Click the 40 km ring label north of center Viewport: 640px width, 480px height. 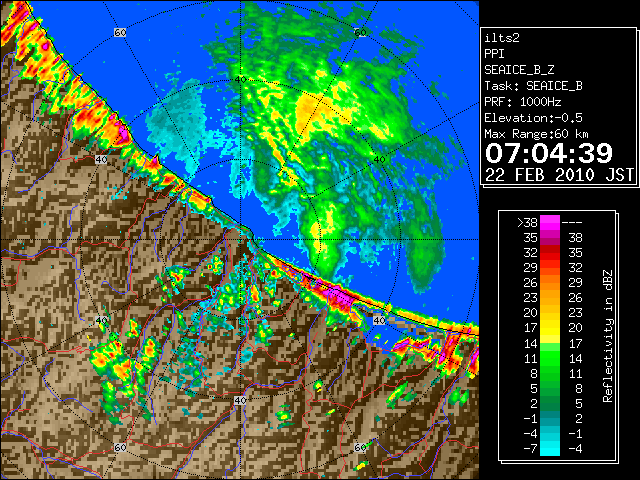tap(240, 79)
